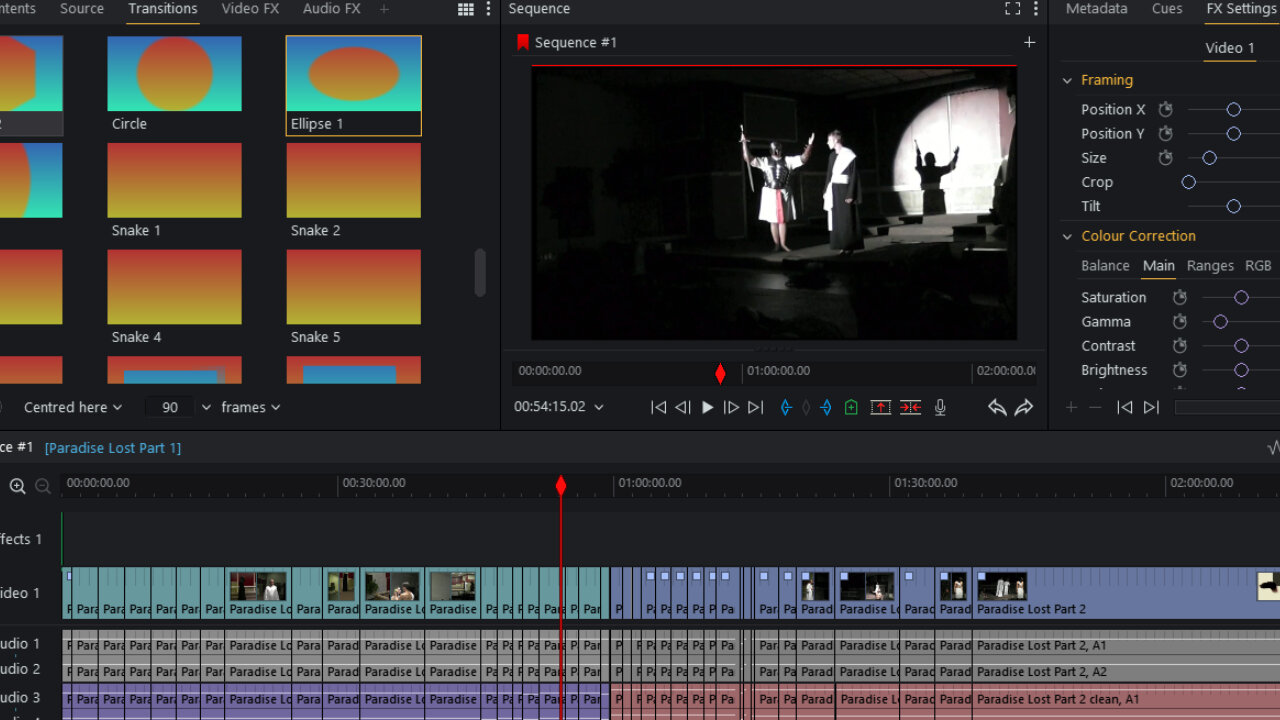1280x720 pixels.
Task: Click the red Remove (lift) icon
Action: (880, 407)
